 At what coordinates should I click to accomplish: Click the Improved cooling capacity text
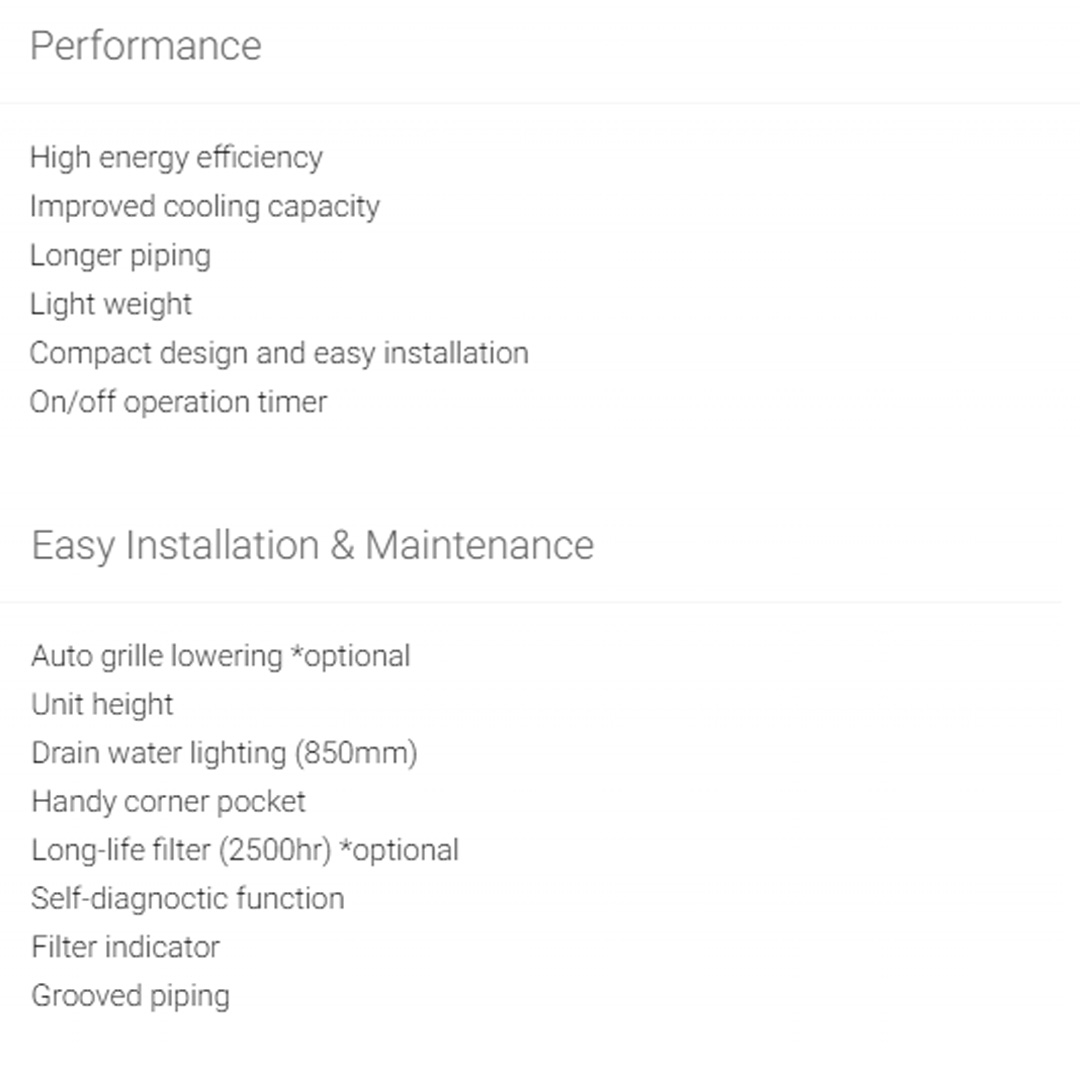click(x=204, y=206)
